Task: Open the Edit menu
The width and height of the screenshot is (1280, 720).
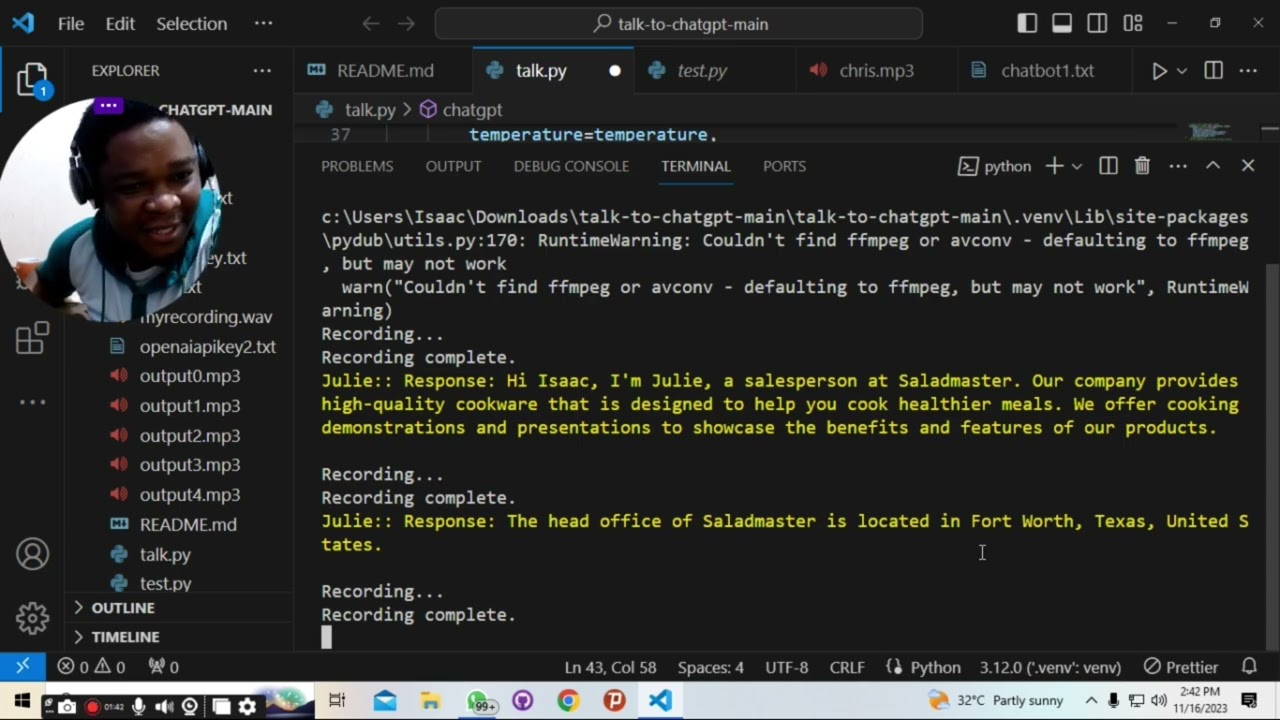Action: pos(120,23)
